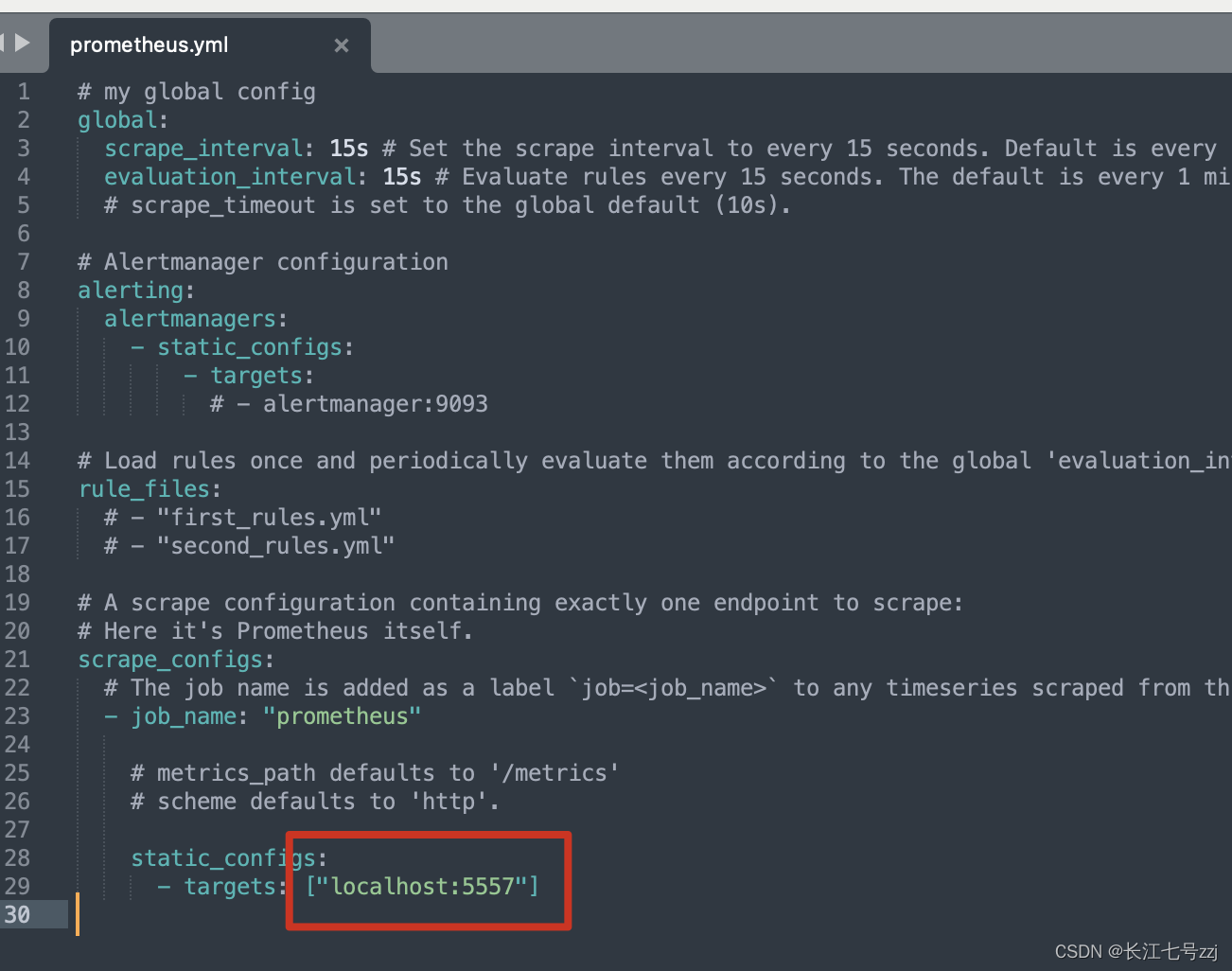The width and height of the screenshot is (1232, 971).
Task: Place cursor on empty line 27
Action: click(189, 829)
